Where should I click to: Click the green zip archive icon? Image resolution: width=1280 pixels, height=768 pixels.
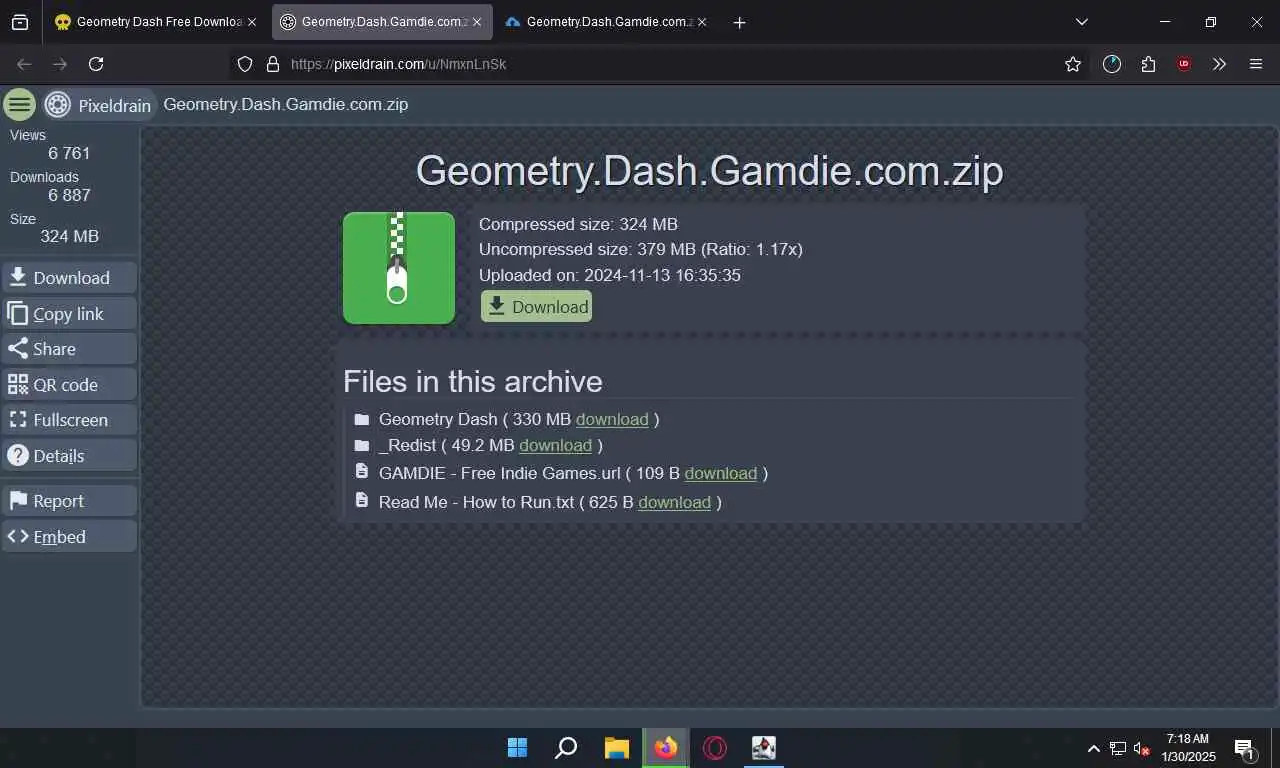(x=398, y=268)
